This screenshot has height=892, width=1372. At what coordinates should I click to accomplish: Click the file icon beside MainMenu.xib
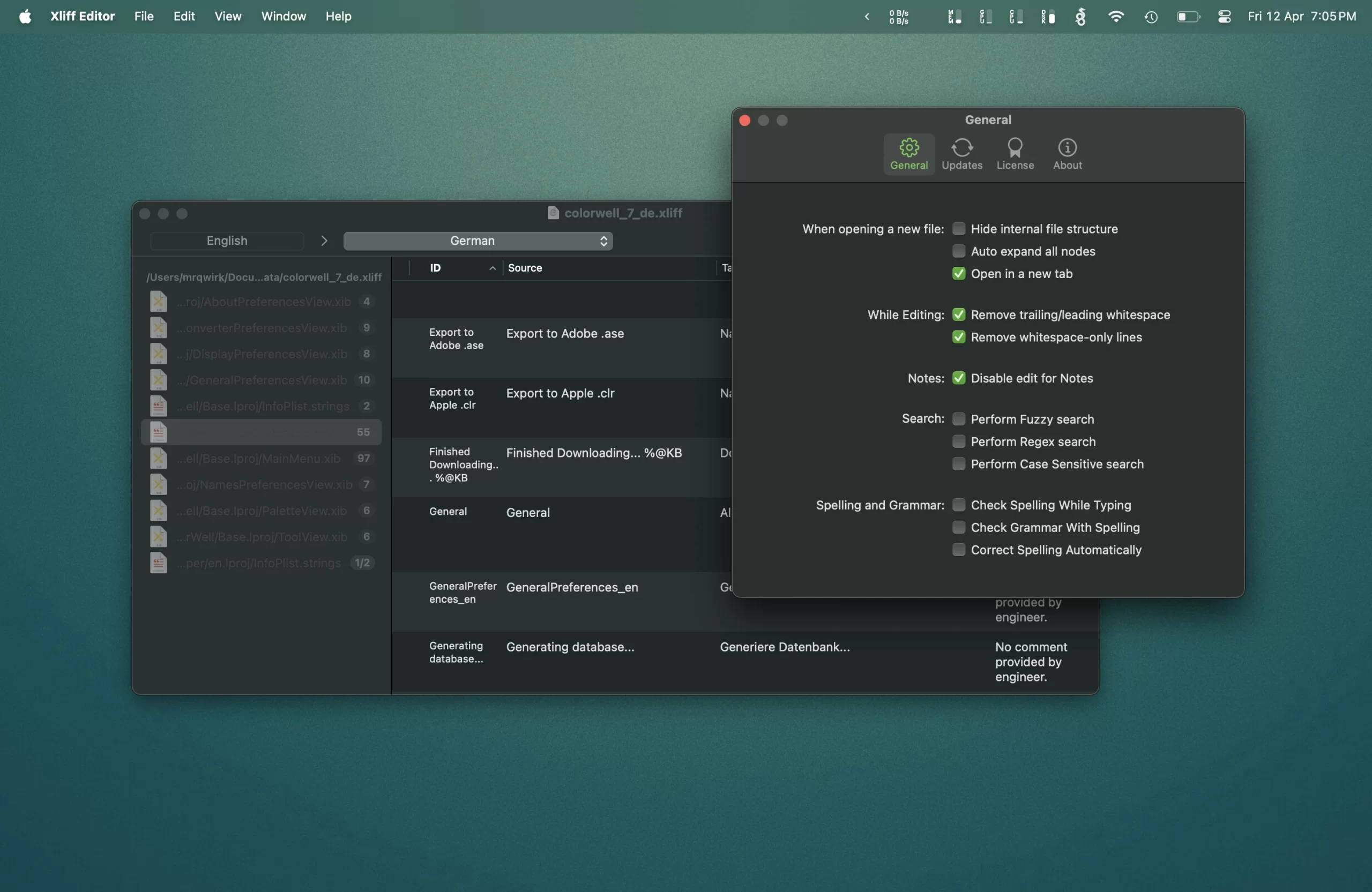coord(159,459)
